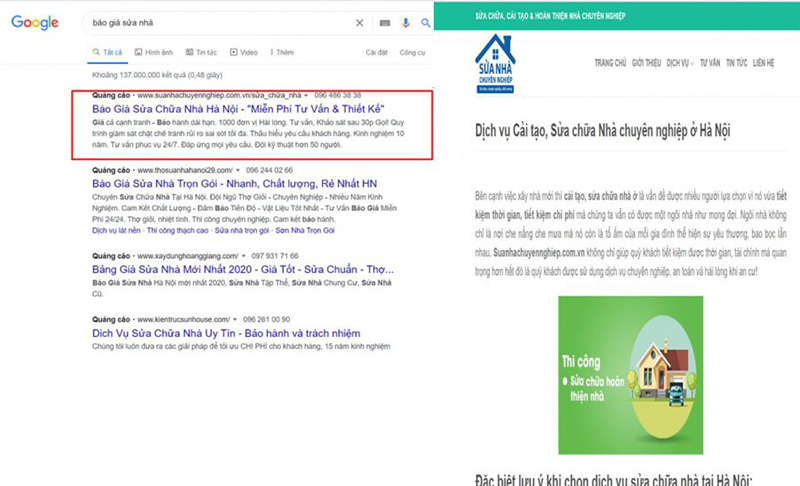The width and height of the screenshot is (800, 486).
Task: Open 'Công cụ' search tools
Action: point(412,53)
